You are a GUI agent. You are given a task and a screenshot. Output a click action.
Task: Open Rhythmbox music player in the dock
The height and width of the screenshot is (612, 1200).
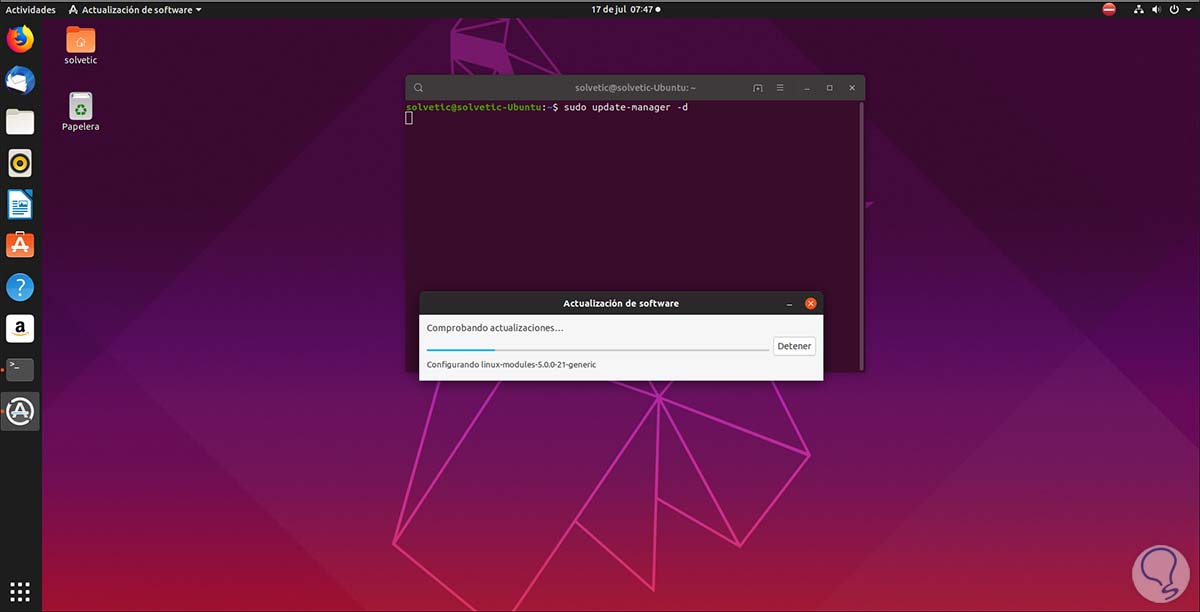[20, 162]
